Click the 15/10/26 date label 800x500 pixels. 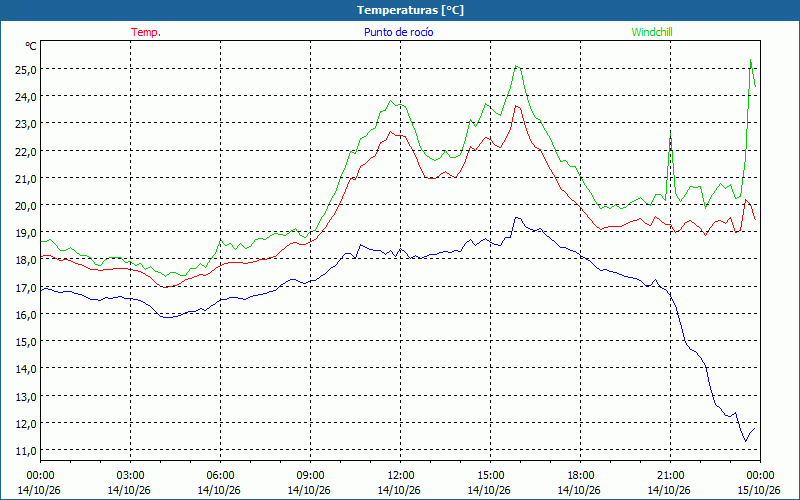pos(760,490)
